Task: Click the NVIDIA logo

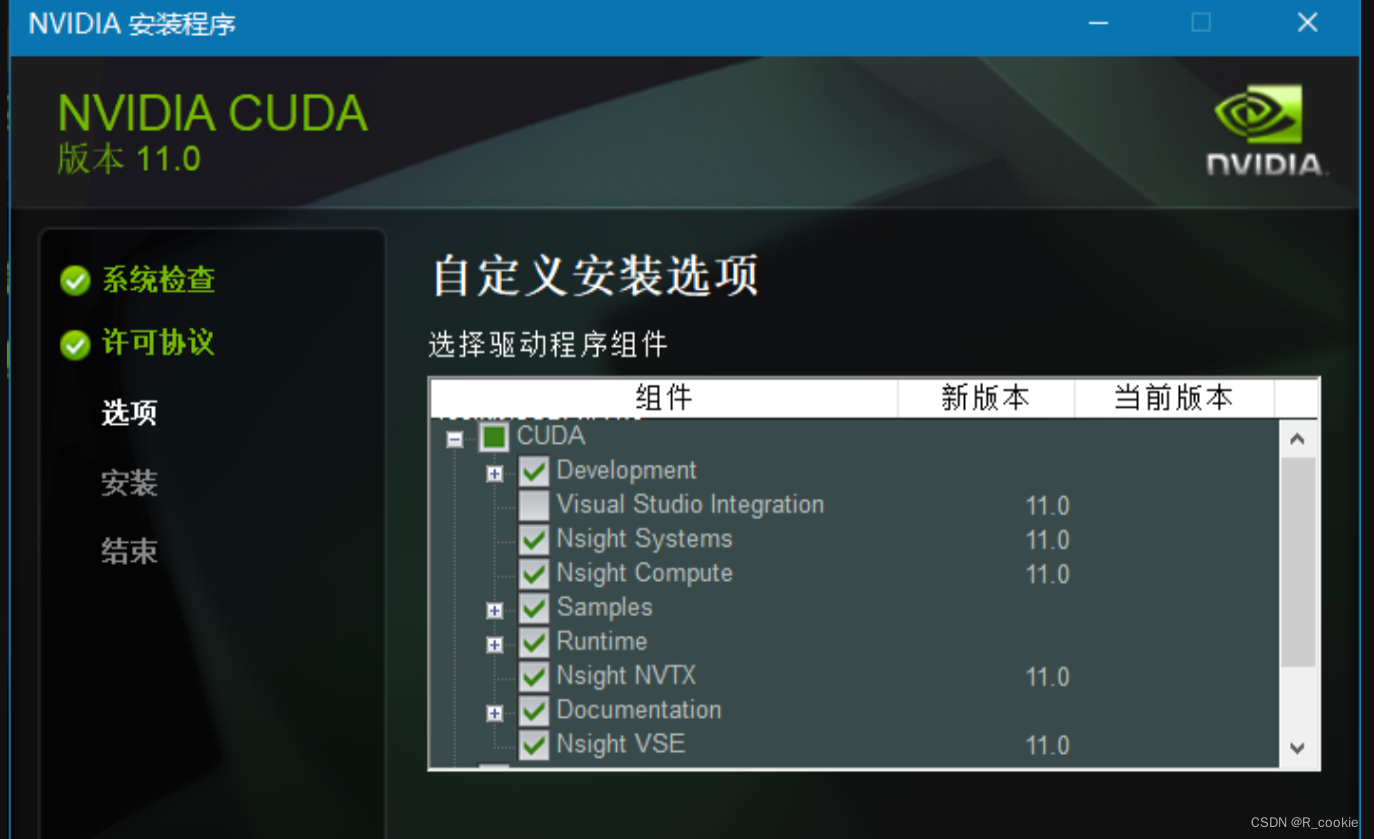Action: (x=1265, y=130)
